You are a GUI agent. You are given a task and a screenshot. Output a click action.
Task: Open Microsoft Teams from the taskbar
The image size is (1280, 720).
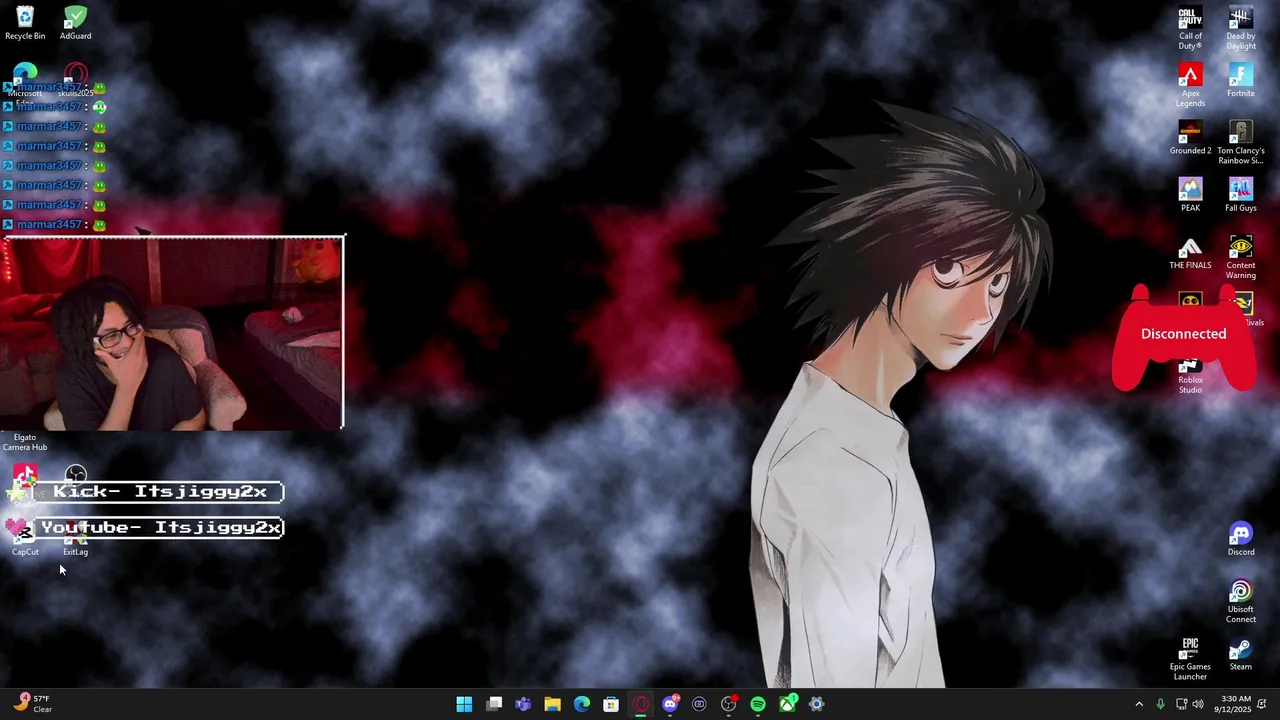point(523,704)
